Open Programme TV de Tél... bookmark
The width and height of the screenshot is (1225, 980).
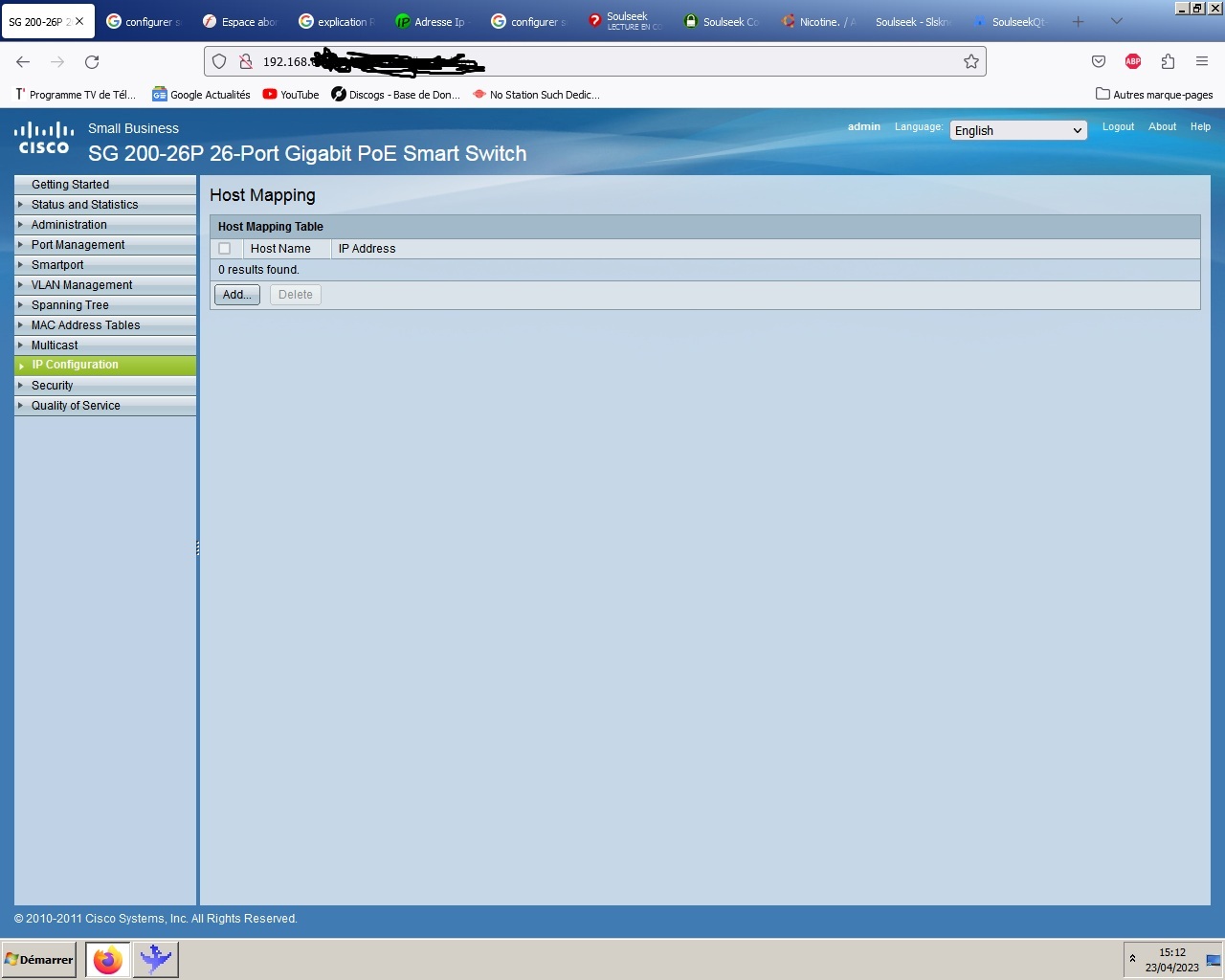(75, 95)
